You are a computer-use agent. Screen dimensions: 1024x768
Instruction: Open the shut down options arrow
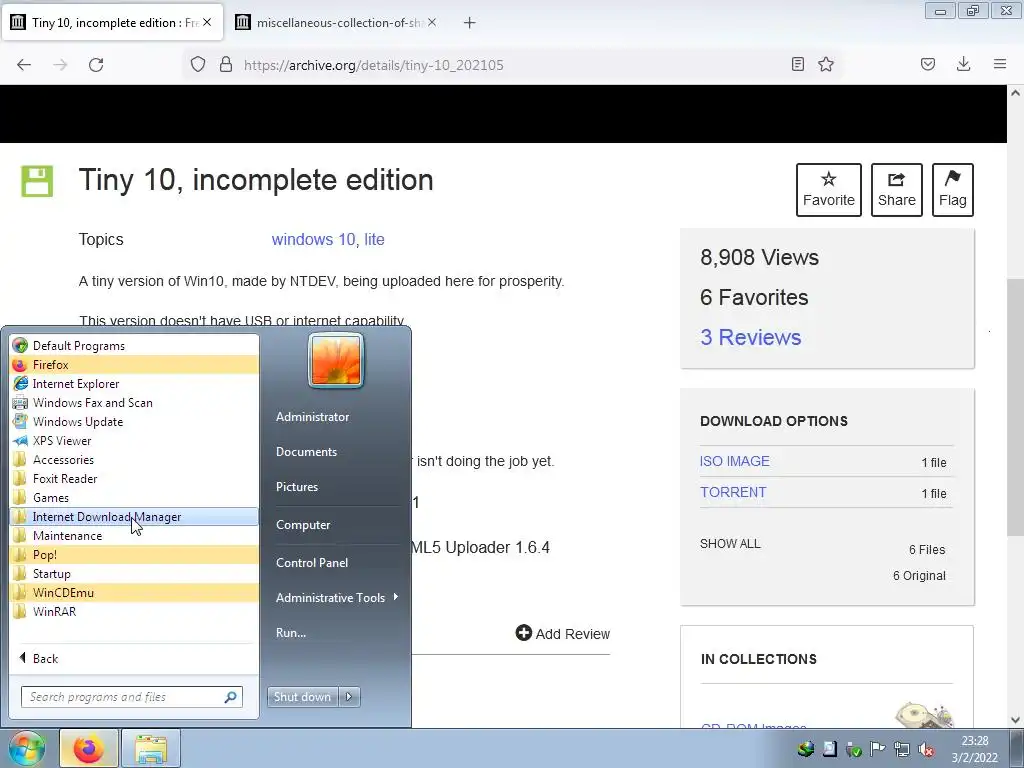pyautogui.click(x=349, y=697)
